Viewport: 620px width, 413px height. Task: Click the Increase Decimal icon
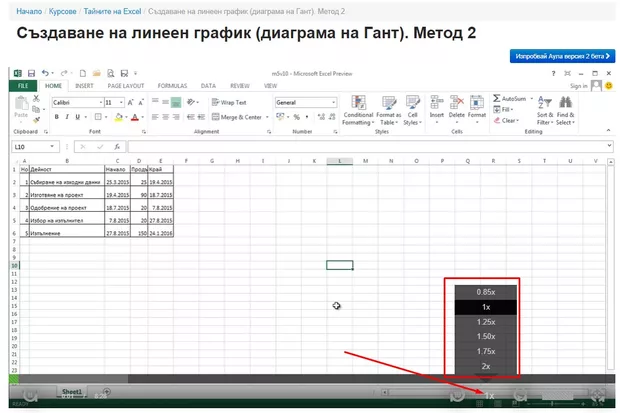pos(321,117)
